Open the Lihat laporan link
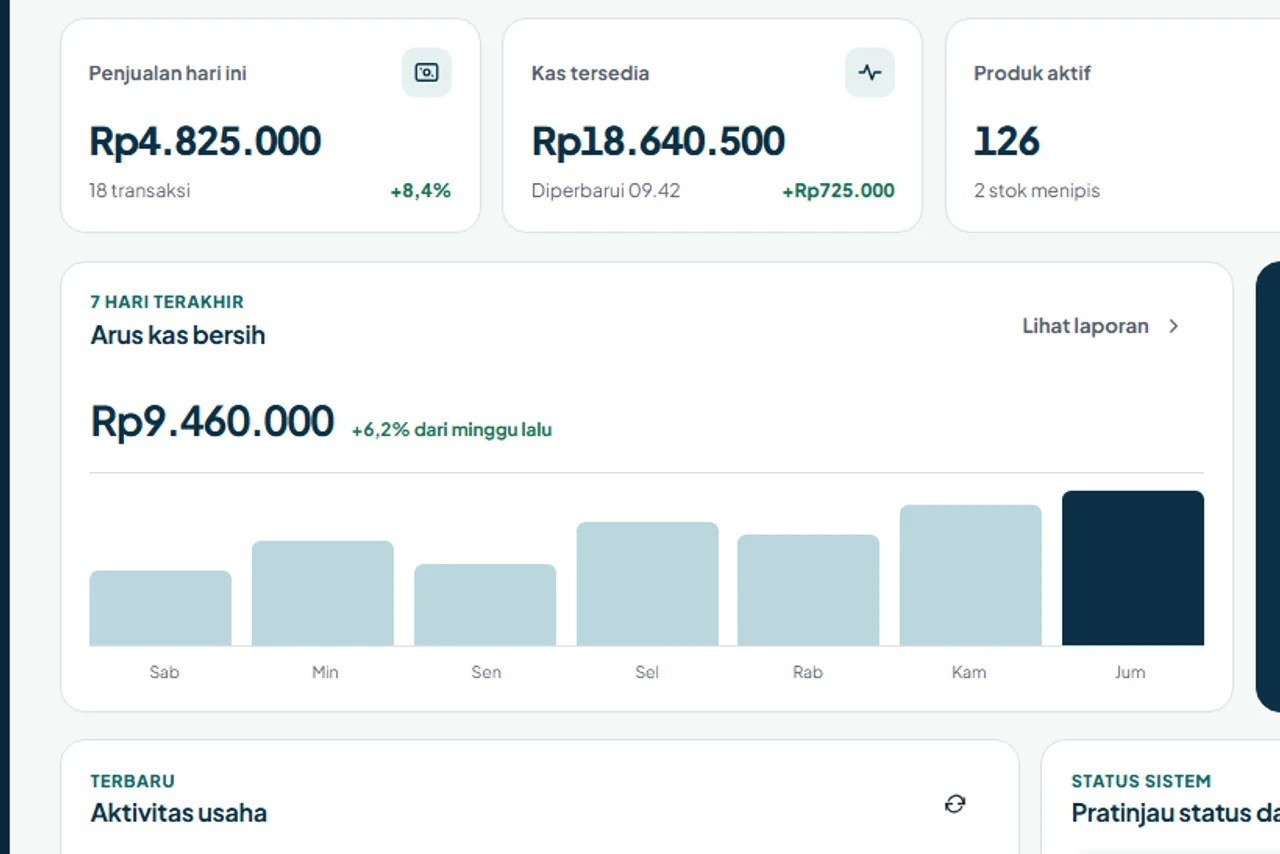1280x854 pixels. tap(1102, 326)
